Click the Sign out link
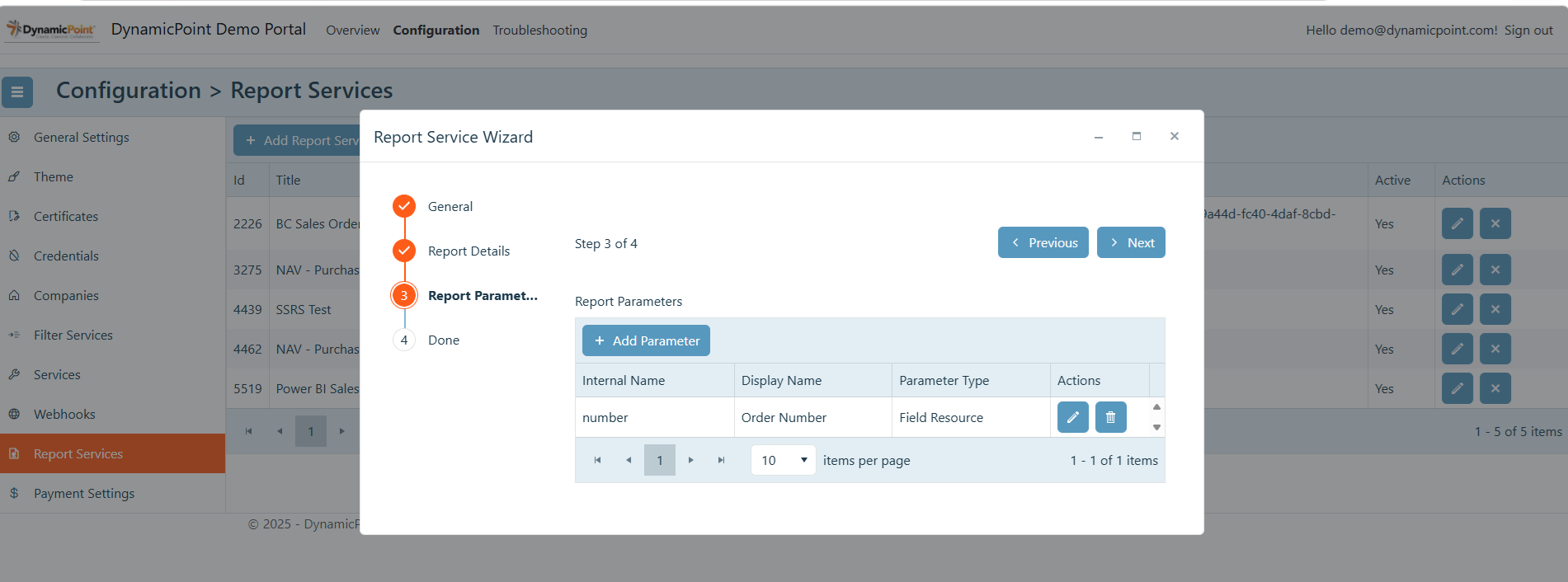The height and width of the screenshot is (582, 1568). (1528, 31)
